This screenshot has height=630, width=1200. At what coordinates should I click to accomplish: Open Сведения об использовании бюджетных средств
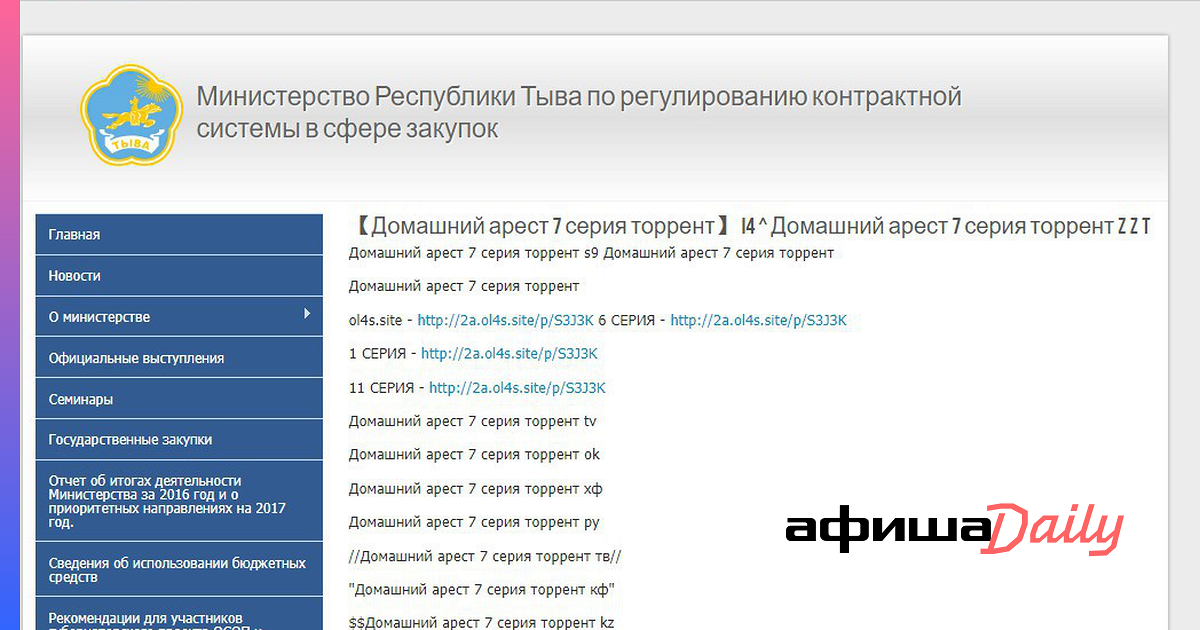[x=178, y=570]
